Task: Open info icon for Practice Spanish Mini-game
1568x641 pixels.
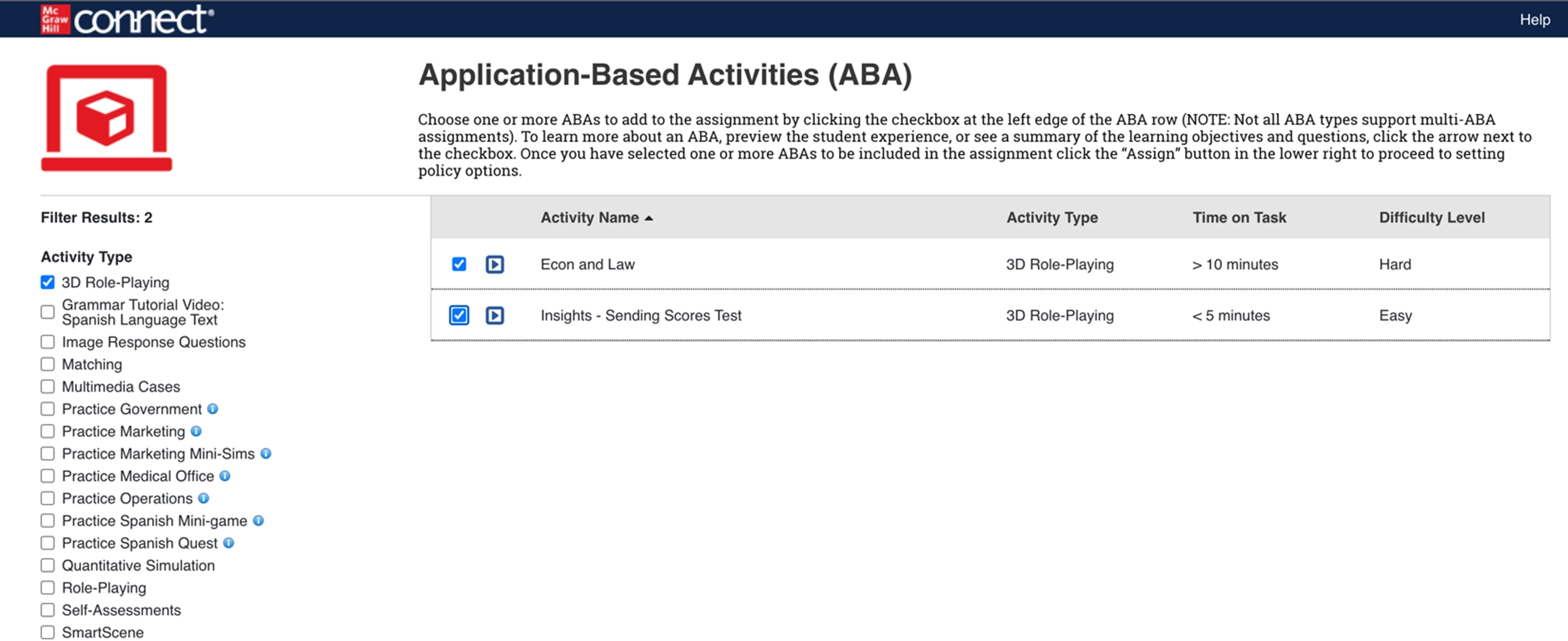Action: point(258,521)
